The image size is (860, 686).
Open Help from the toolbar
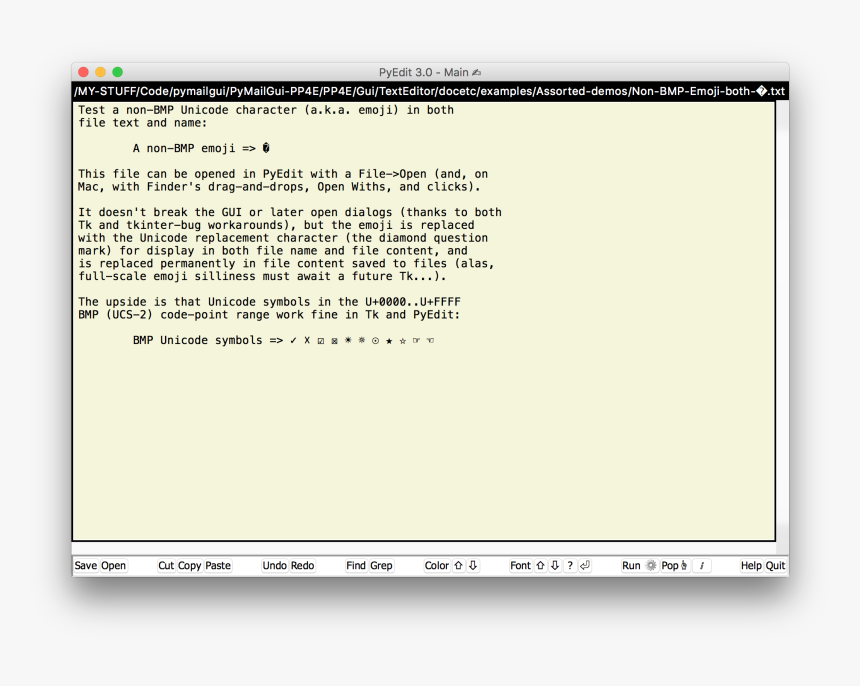click(751, 565)
